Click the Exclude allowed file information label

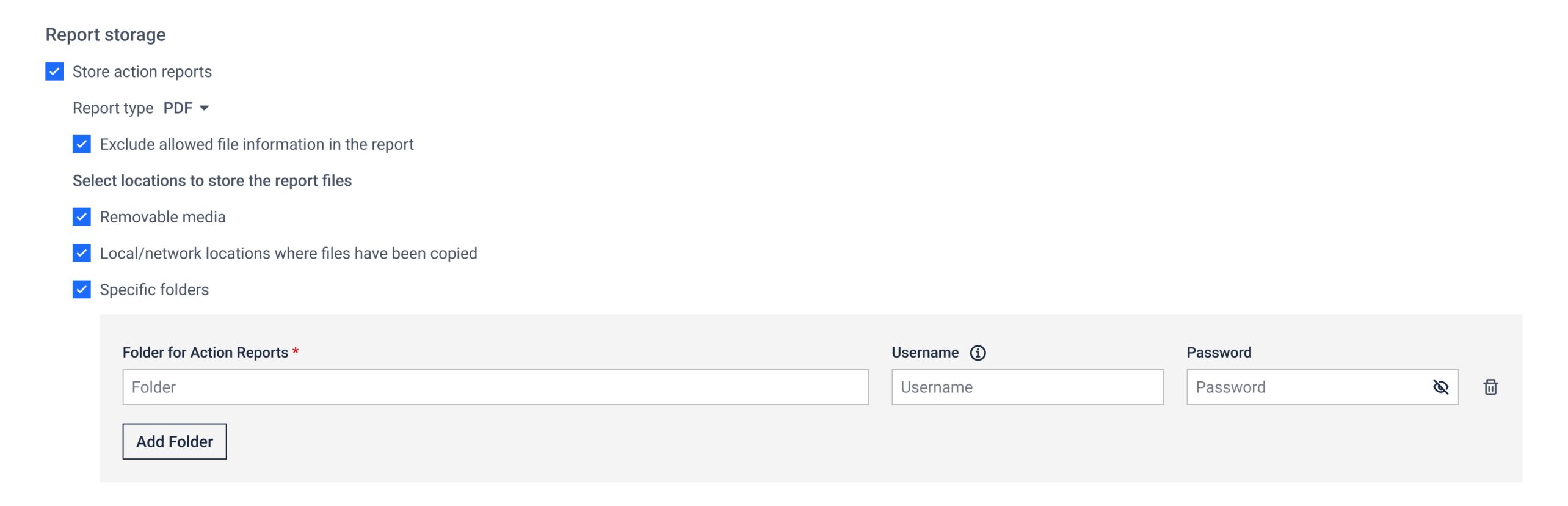(x=256, y=144)
